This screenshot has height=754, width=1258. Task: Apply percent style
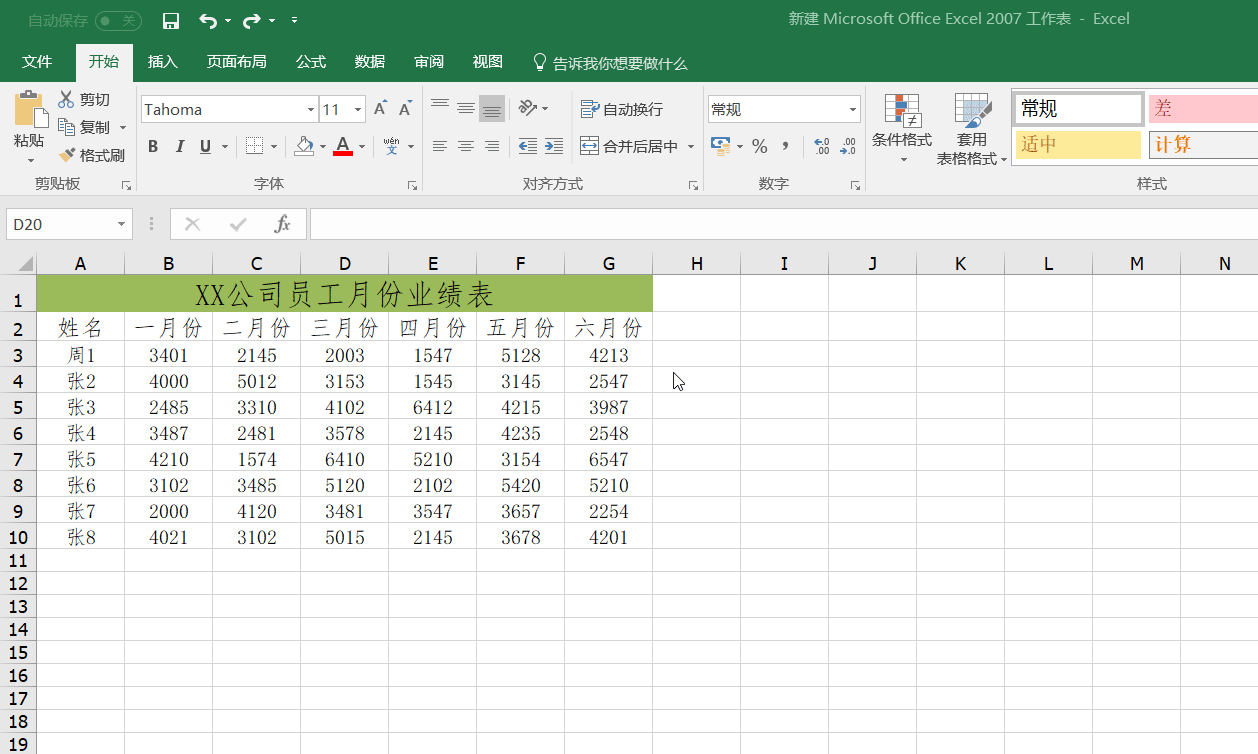click(x=760, y=147)
